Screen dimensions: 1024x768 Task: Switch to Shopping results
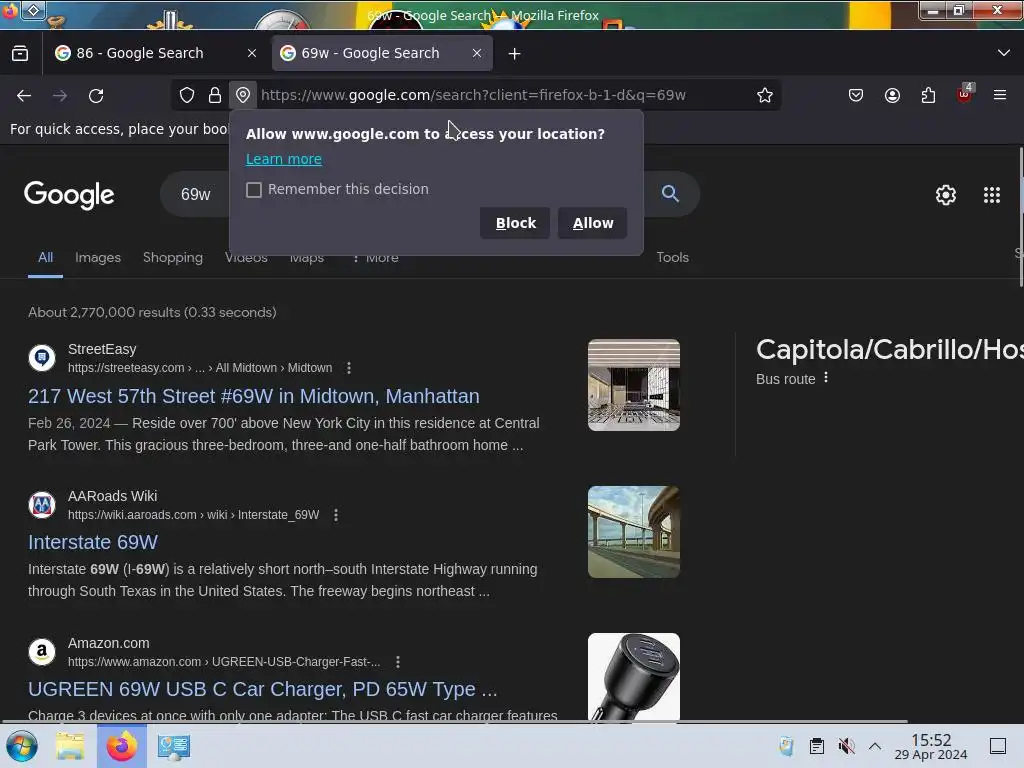pyautogui.click(x=173, y=257)
